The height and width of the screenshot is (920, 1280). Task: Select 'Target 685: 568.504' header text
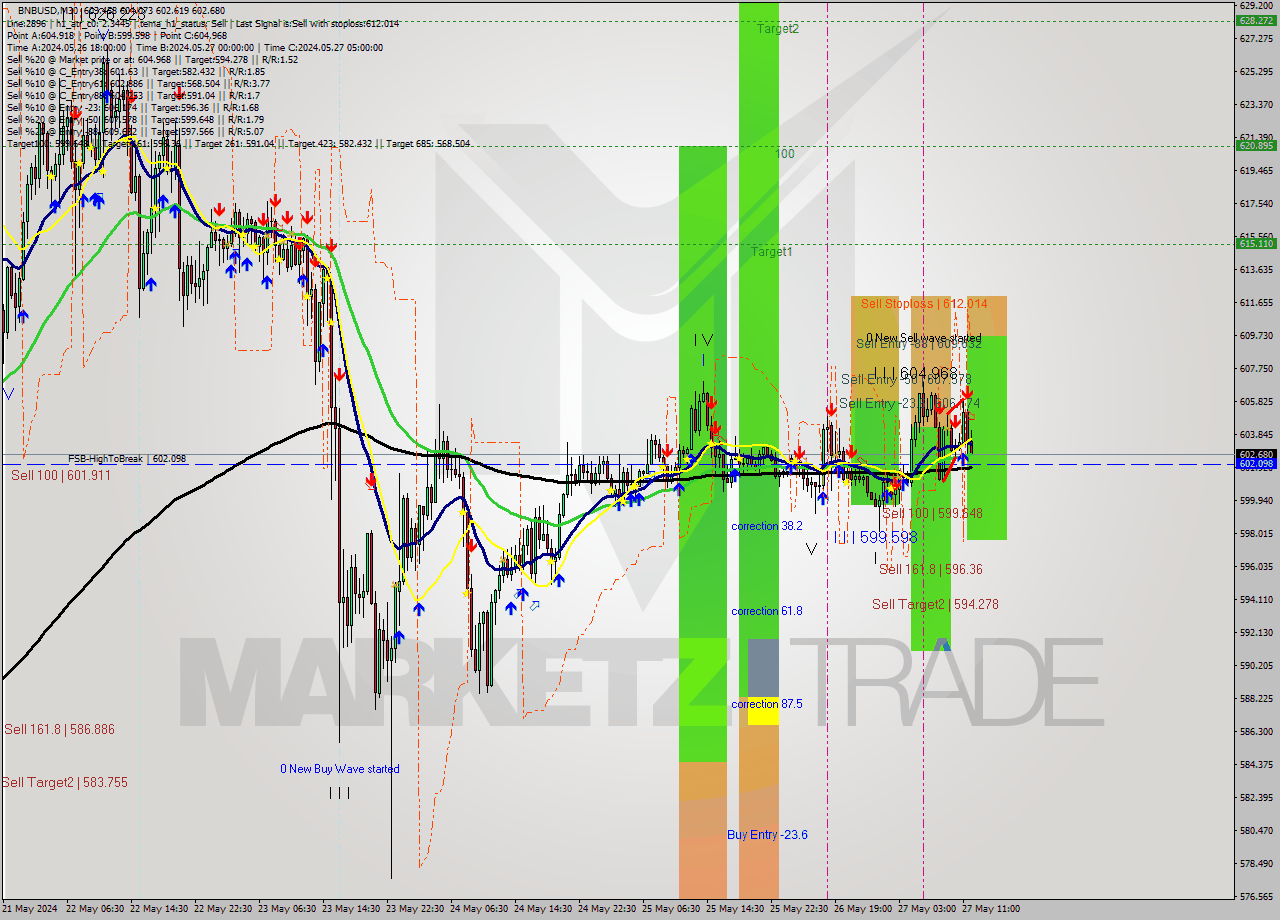429,143
